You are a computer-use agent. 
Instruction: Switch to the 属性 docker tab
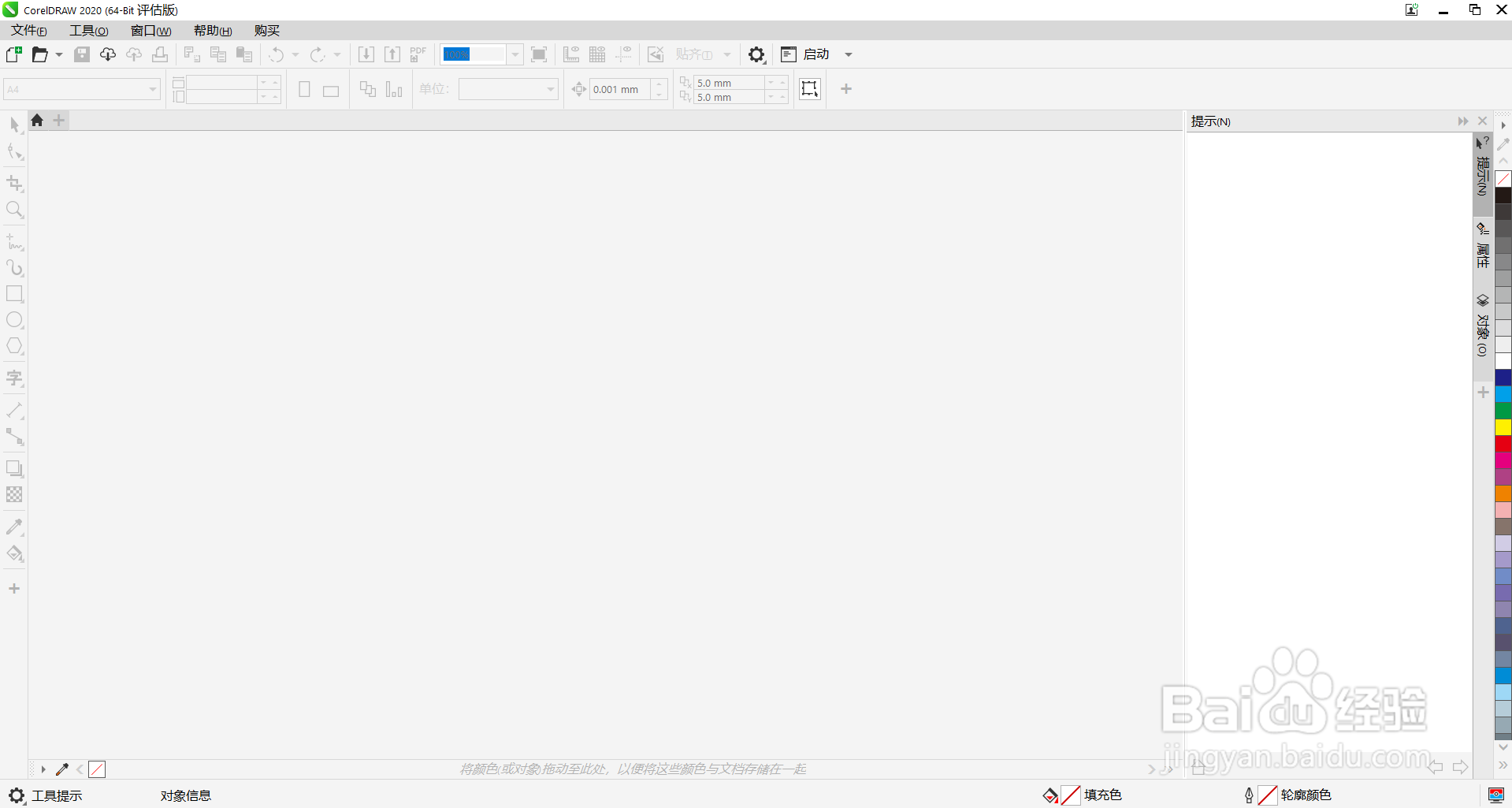[x=1483, y=245]
